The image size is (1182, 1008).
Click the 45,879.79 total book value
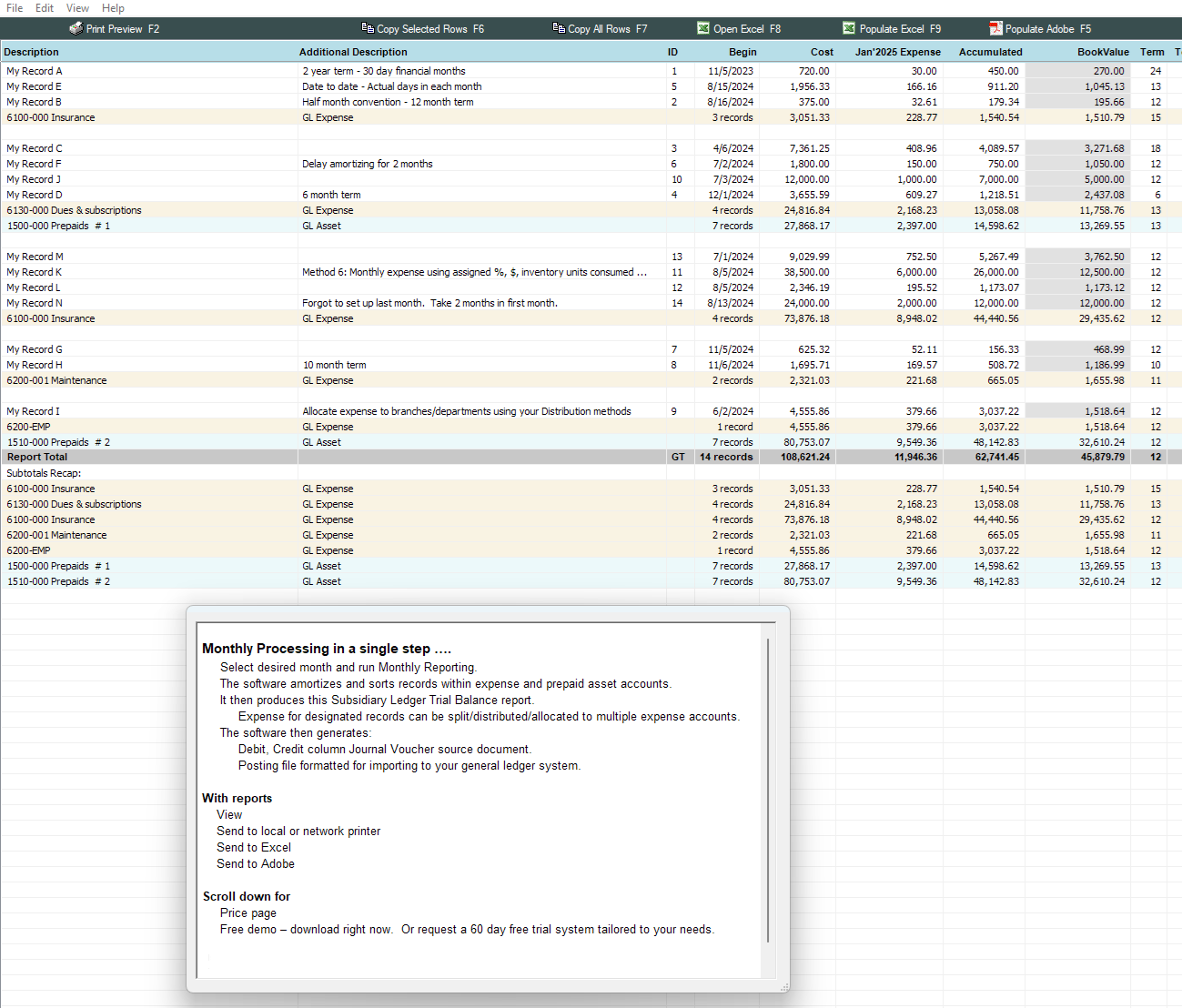[x=1103, y=457]
